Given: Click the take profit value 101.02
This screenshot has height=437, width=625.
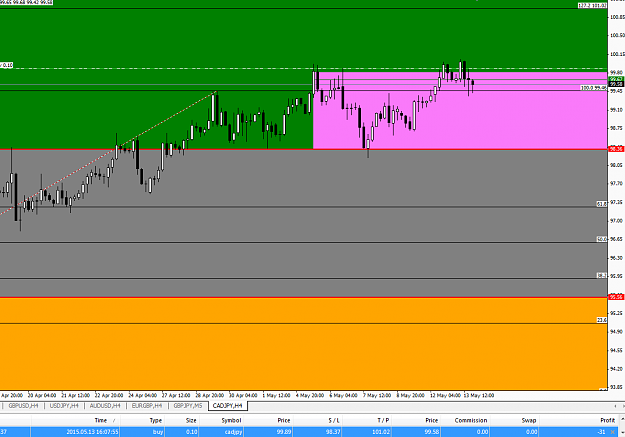Looking at the screenshot, I should tap(382, 432).
